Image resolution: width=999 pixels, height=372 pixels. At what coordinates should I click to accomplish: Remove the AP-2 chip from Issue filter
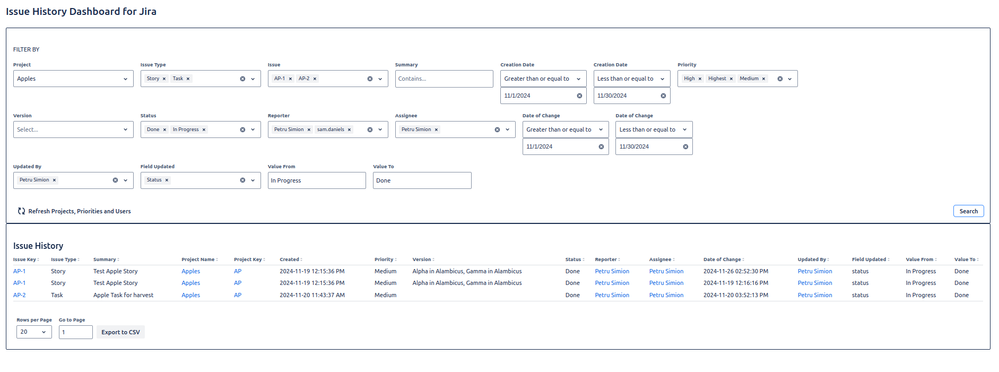coord(315,78)
